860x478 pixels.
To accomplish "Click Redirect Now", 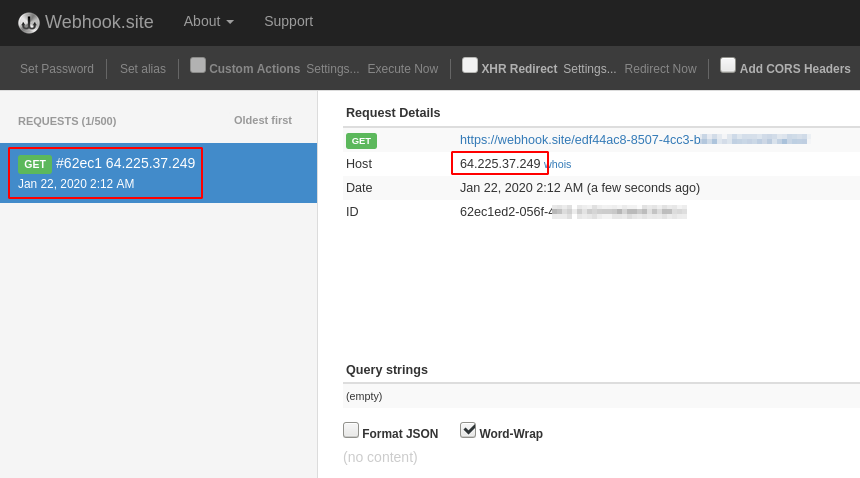I will click(660, 69).
